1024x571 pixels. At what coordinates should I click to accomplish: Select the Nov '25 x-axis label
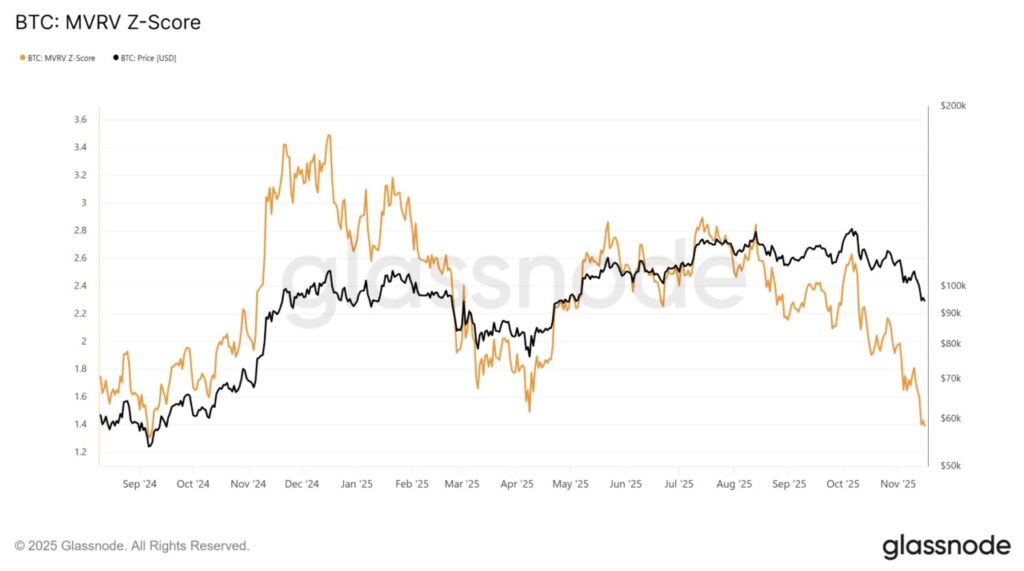pyautogui.click(x=897, y=484)
